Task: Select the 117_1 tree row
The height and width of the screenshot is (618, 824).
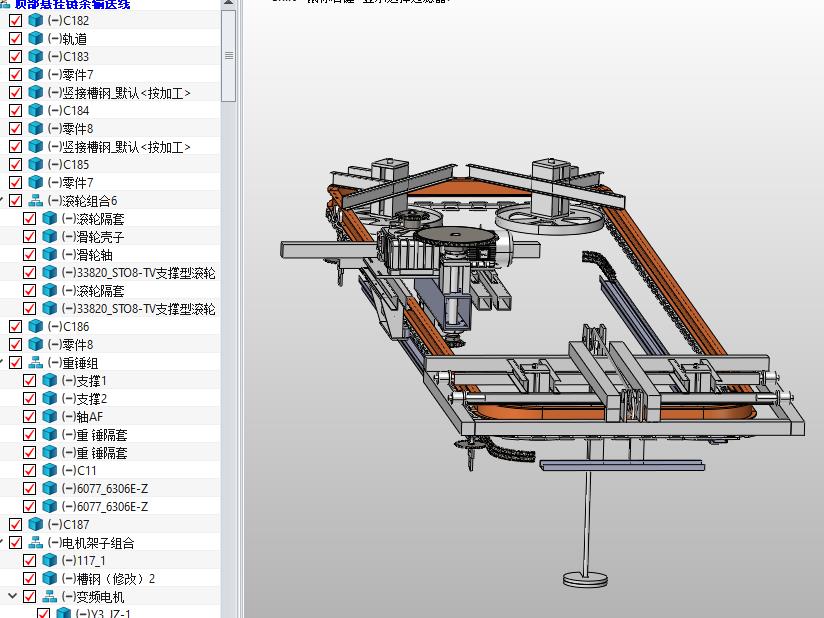Action: point(110,561)
